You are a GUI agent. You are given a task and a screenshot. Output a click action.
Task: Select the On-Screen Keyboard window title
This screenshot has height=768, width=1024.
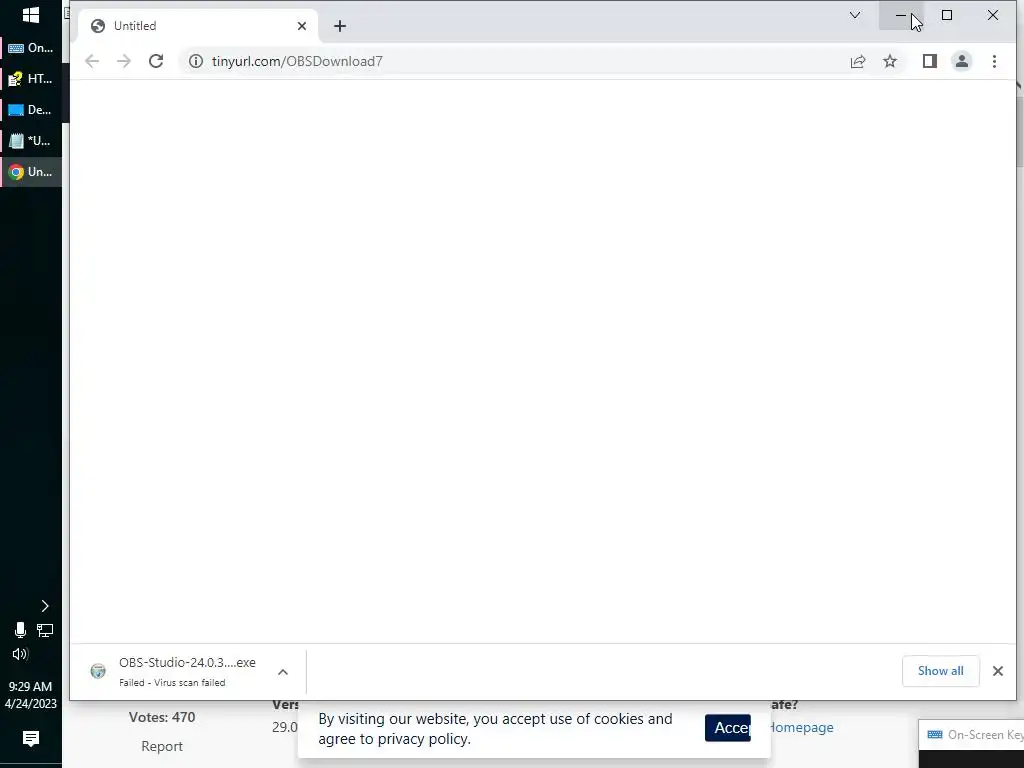tap(985, 735)
